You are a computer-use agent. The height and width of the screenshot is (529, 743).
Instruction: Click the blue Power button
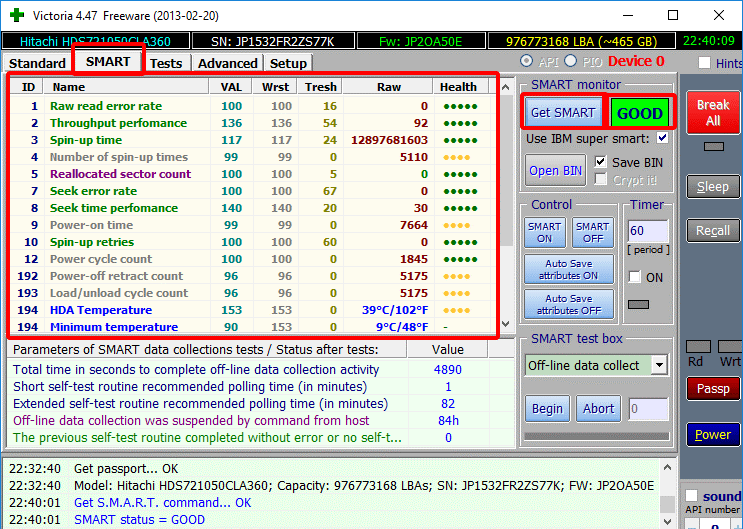(713, 435)
